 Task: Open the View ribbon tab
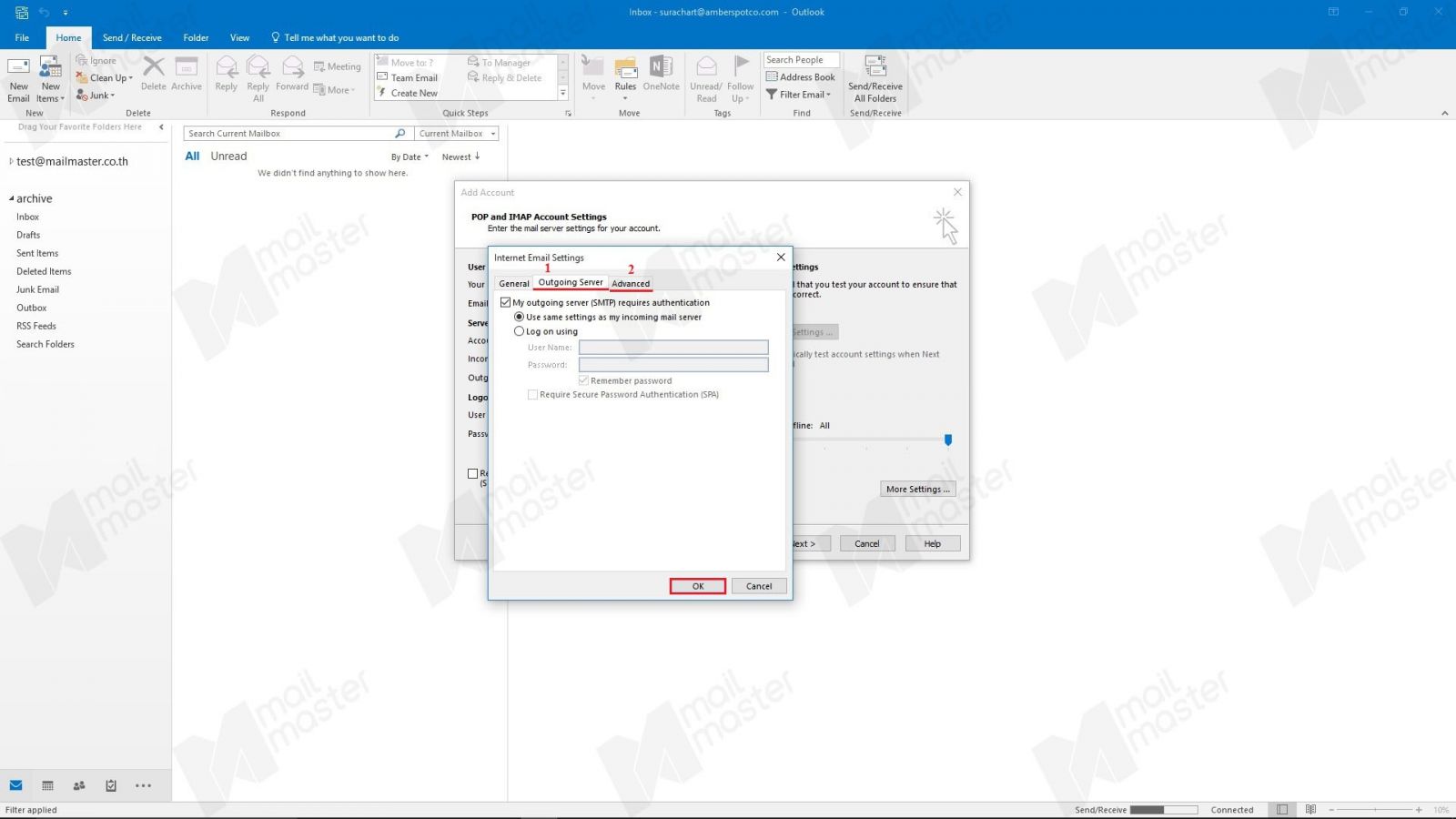[239, 38]
